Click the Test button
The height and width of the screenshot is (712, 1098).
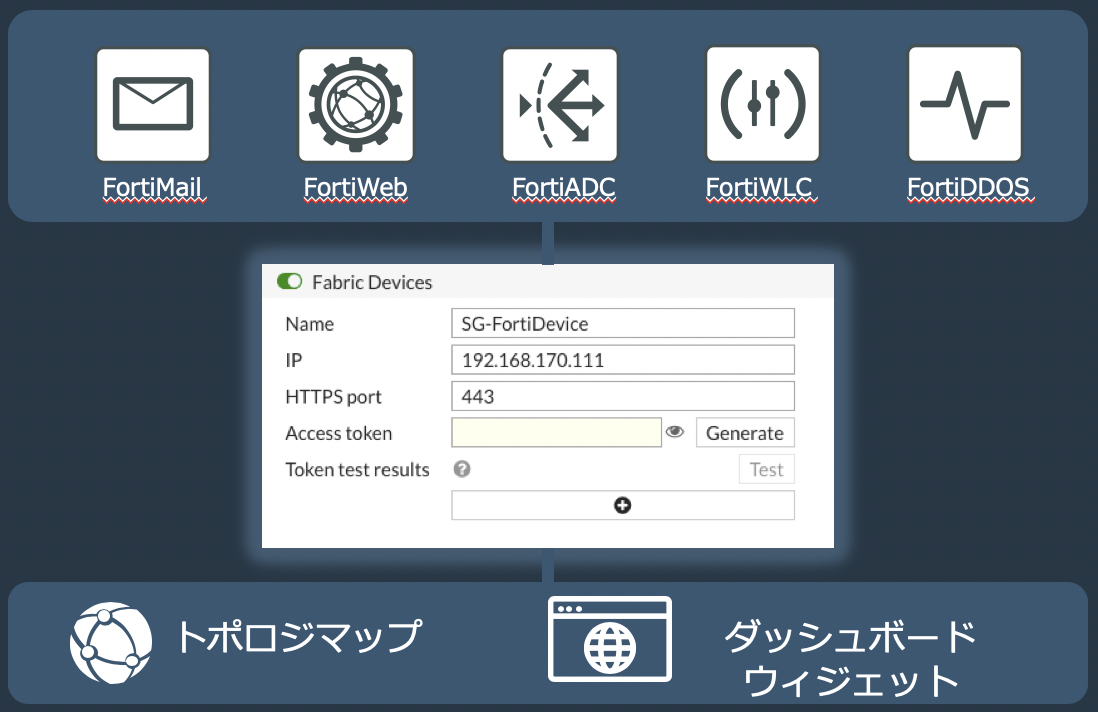pos(766,469)
